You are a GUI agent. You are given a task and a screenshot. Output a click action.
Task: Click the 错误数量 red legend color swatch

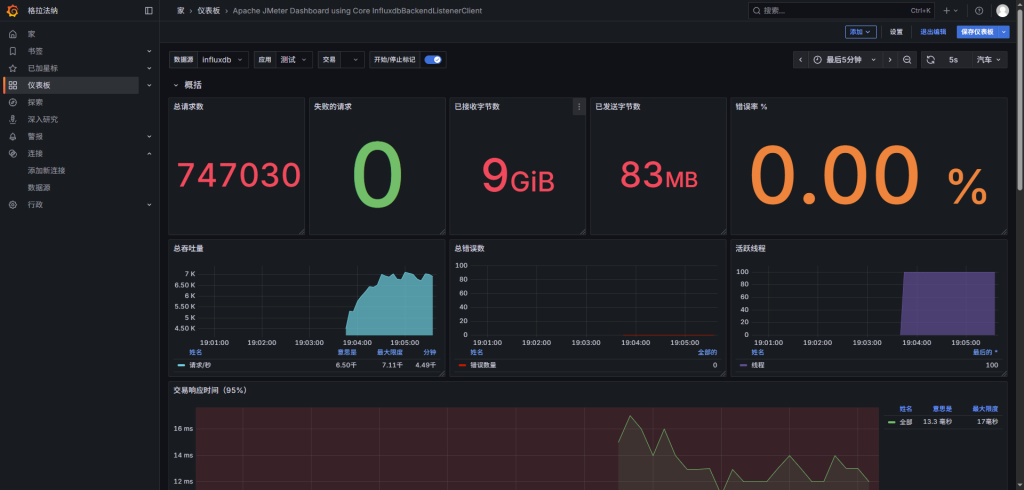[x=461, y=365]
